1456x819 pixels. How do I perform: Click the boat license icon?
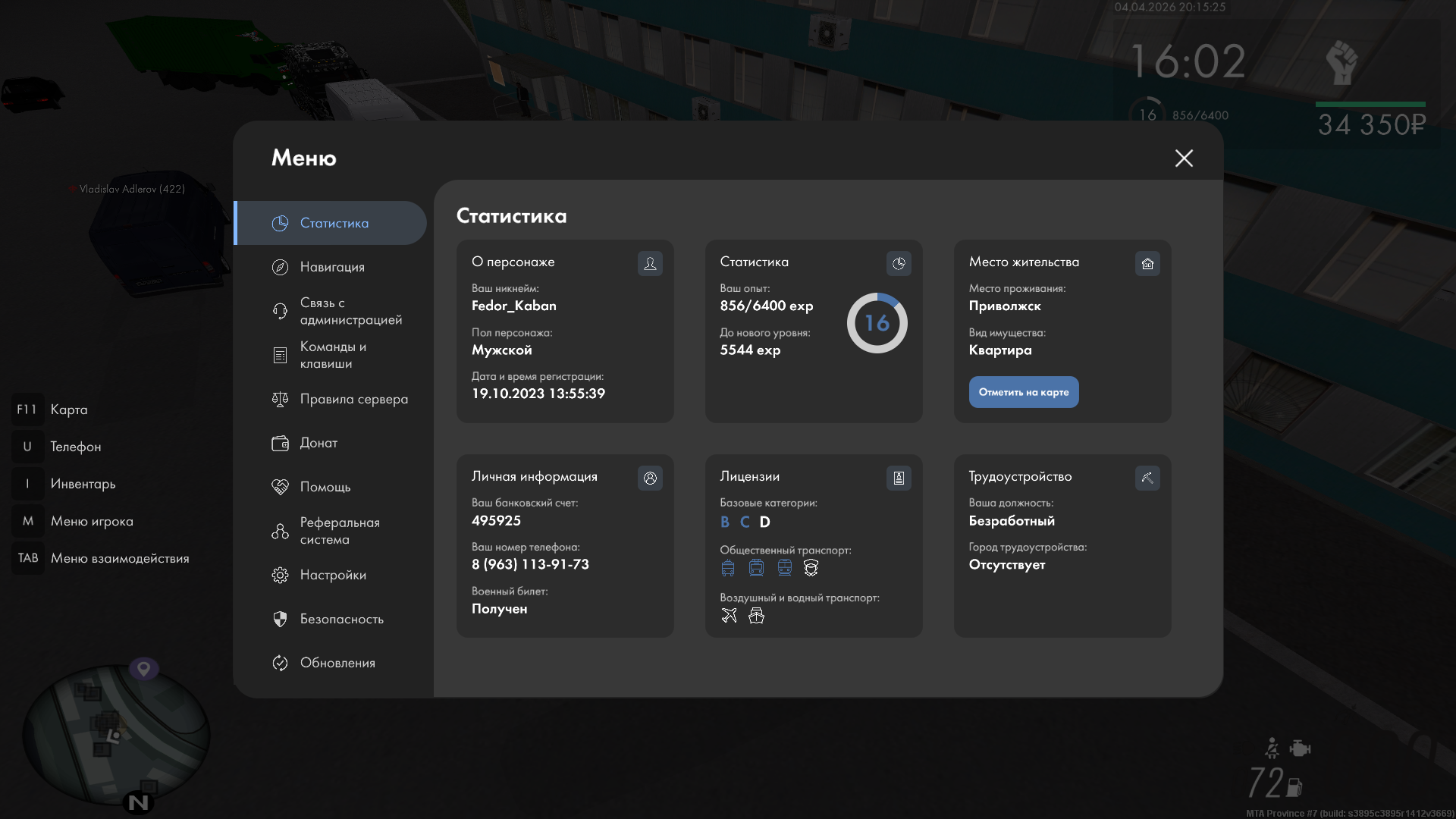[x=756, y=615]
